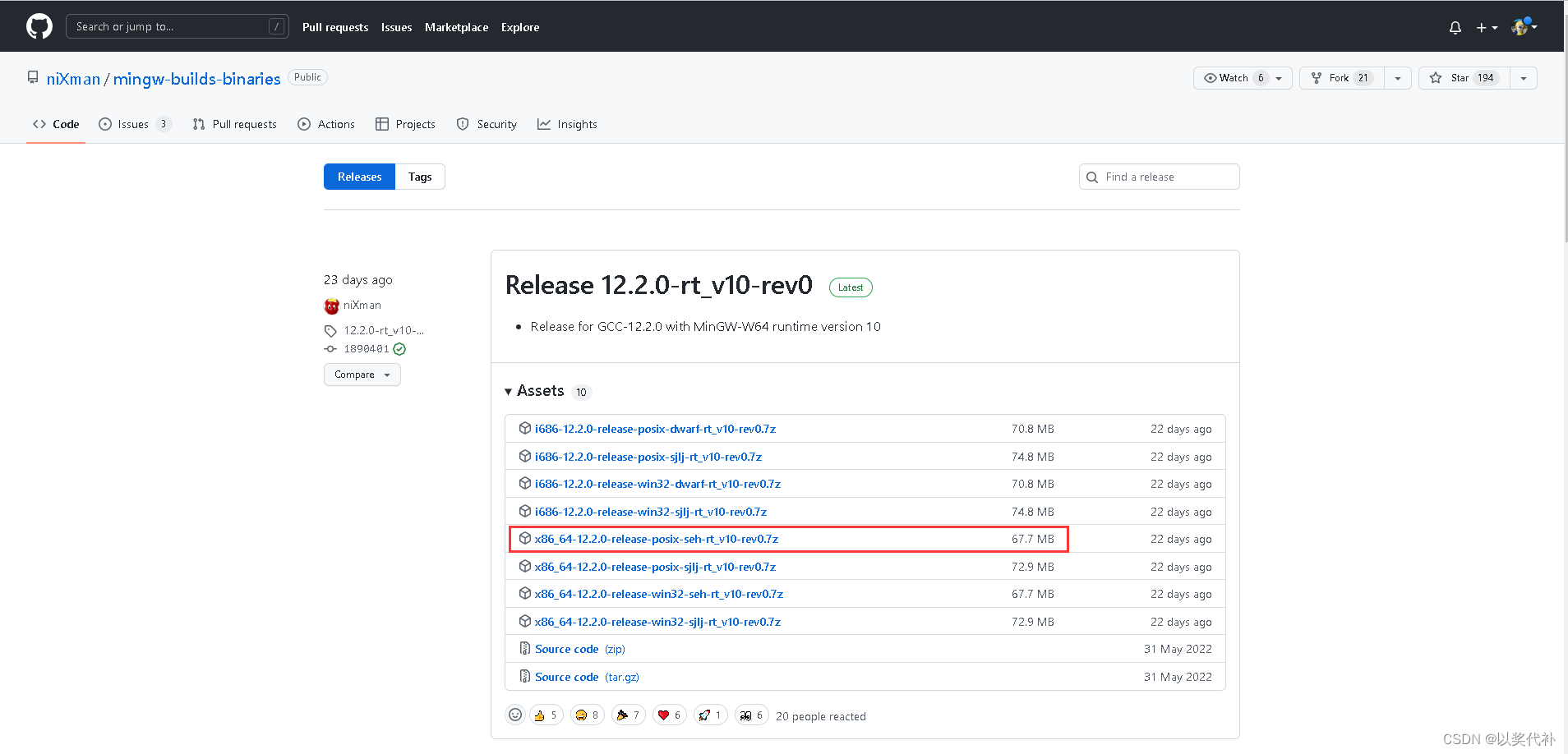The image size is (1568, 754).
Task: Switch to the Code tab
Action: pos(56,124)
